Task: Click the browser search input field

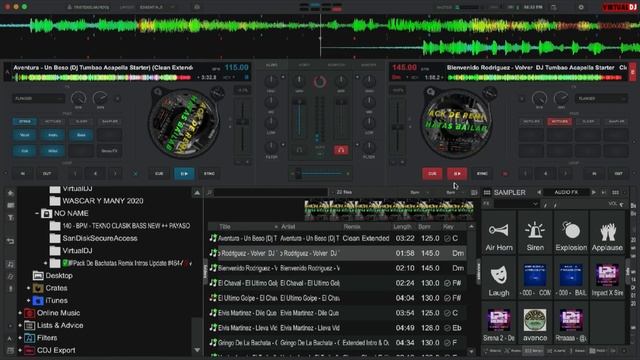Action: tap(271, 192)
